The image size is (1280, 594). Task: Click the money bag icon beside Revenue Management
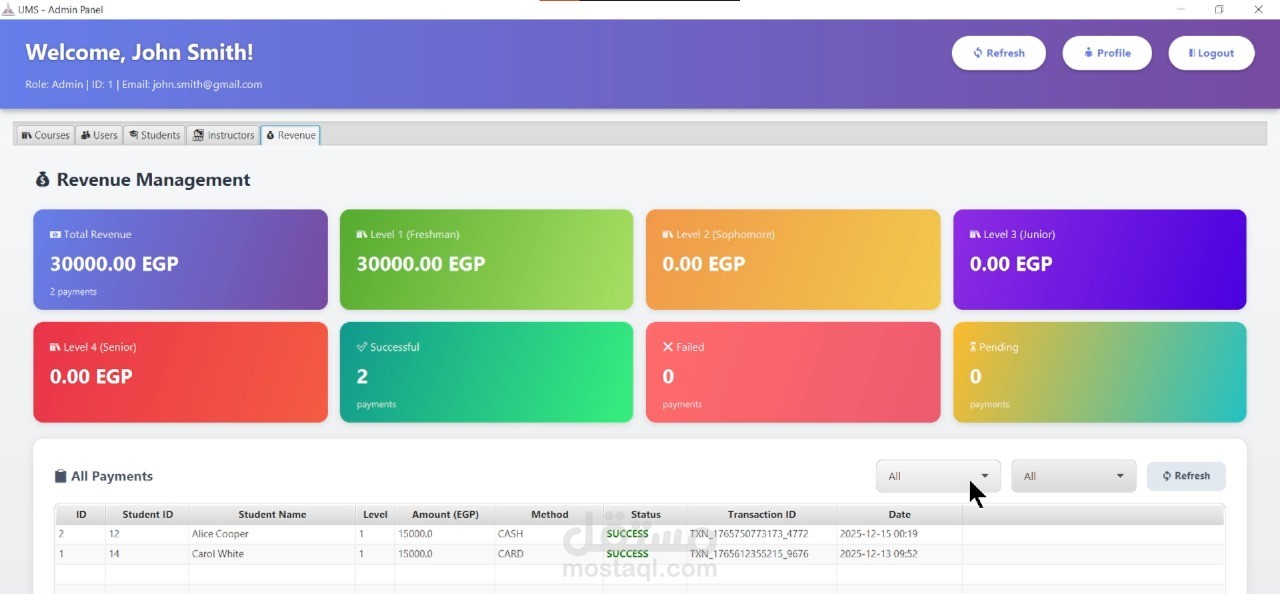(x=42, y=180)
